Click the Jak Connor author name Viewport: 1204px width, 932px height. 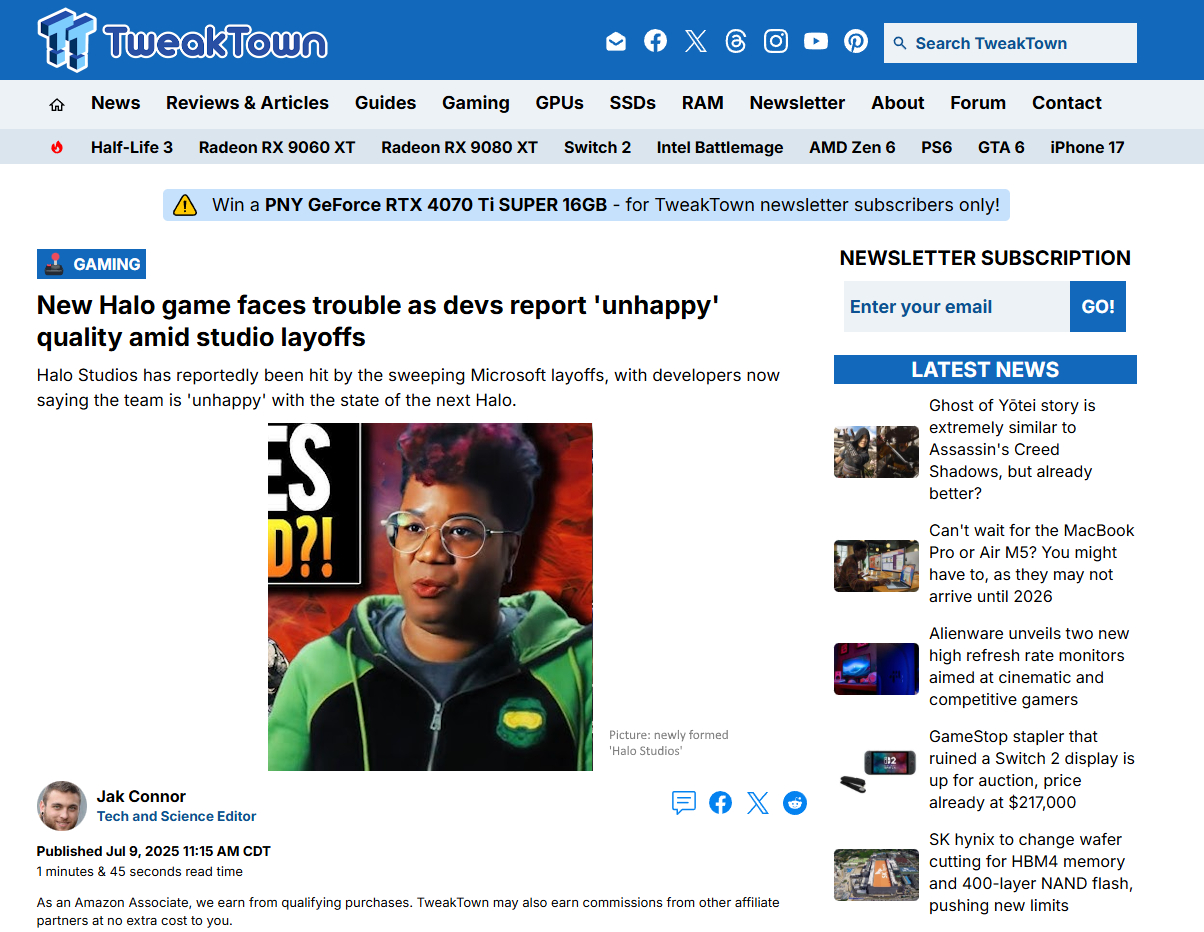[x=141, y=796]
